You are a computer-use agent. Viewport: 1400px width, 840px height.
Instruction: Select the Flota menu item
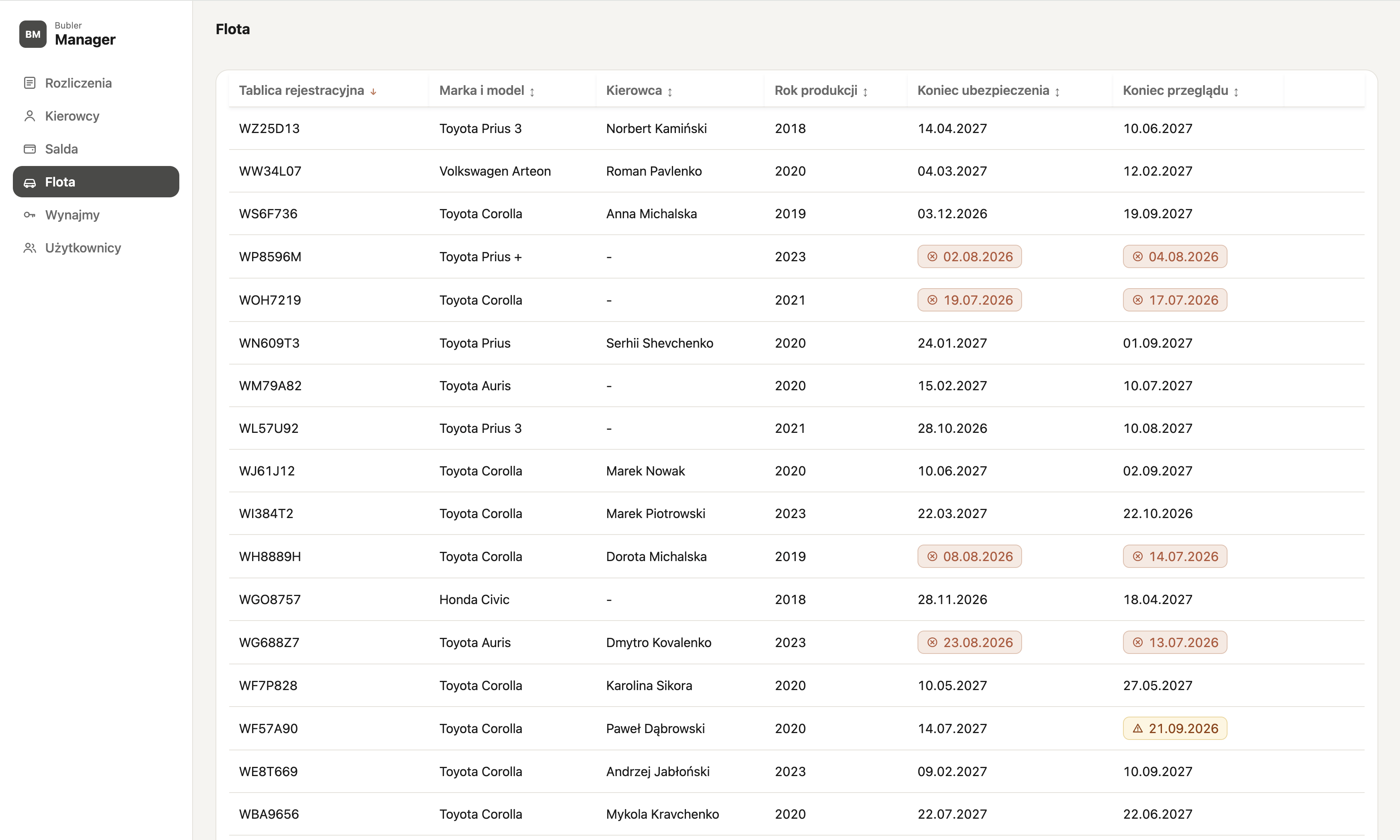[x=96, y=182]
